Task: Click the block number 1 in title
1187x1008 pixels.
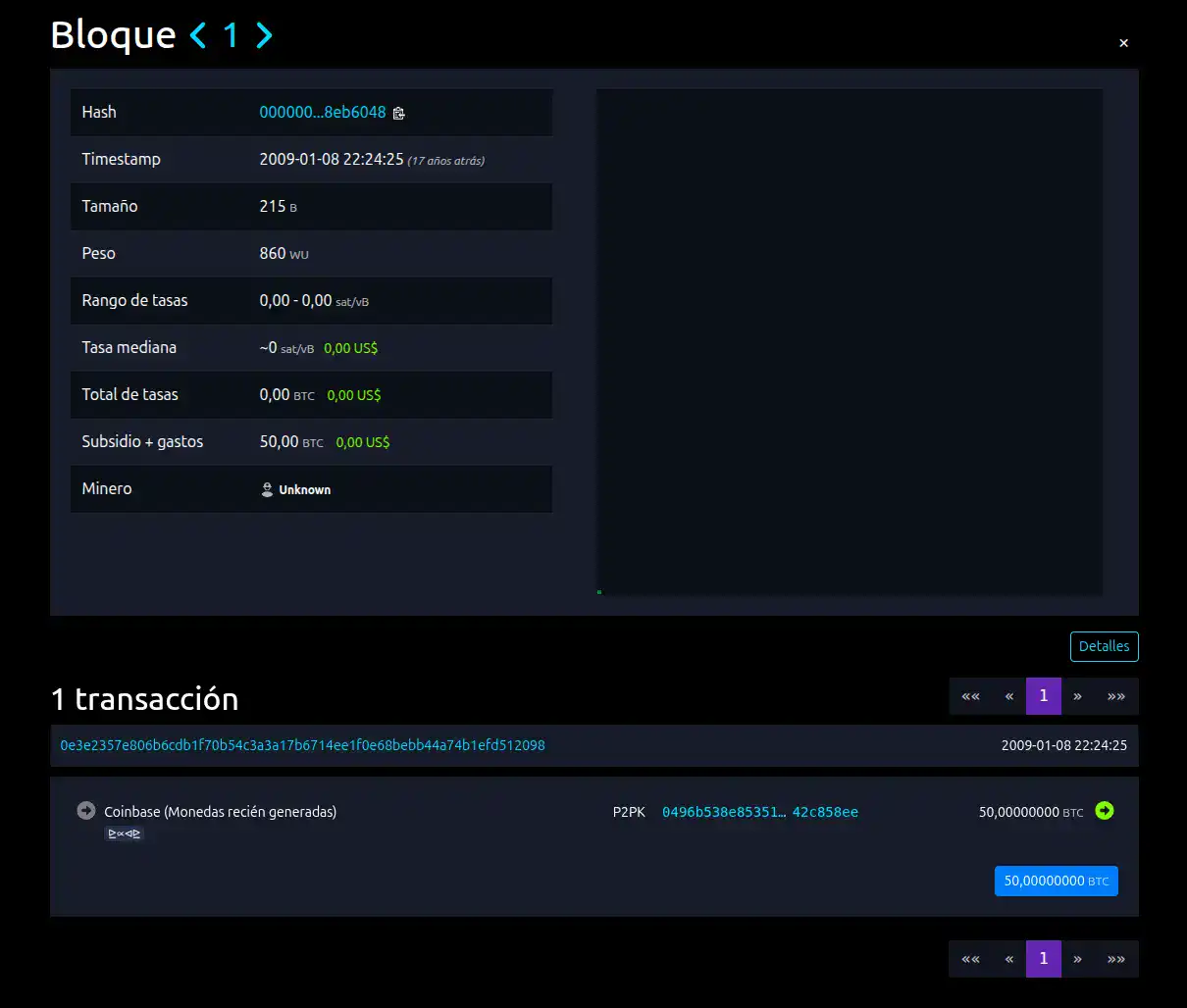Action: pyautogui.click(x=231, y=35)
